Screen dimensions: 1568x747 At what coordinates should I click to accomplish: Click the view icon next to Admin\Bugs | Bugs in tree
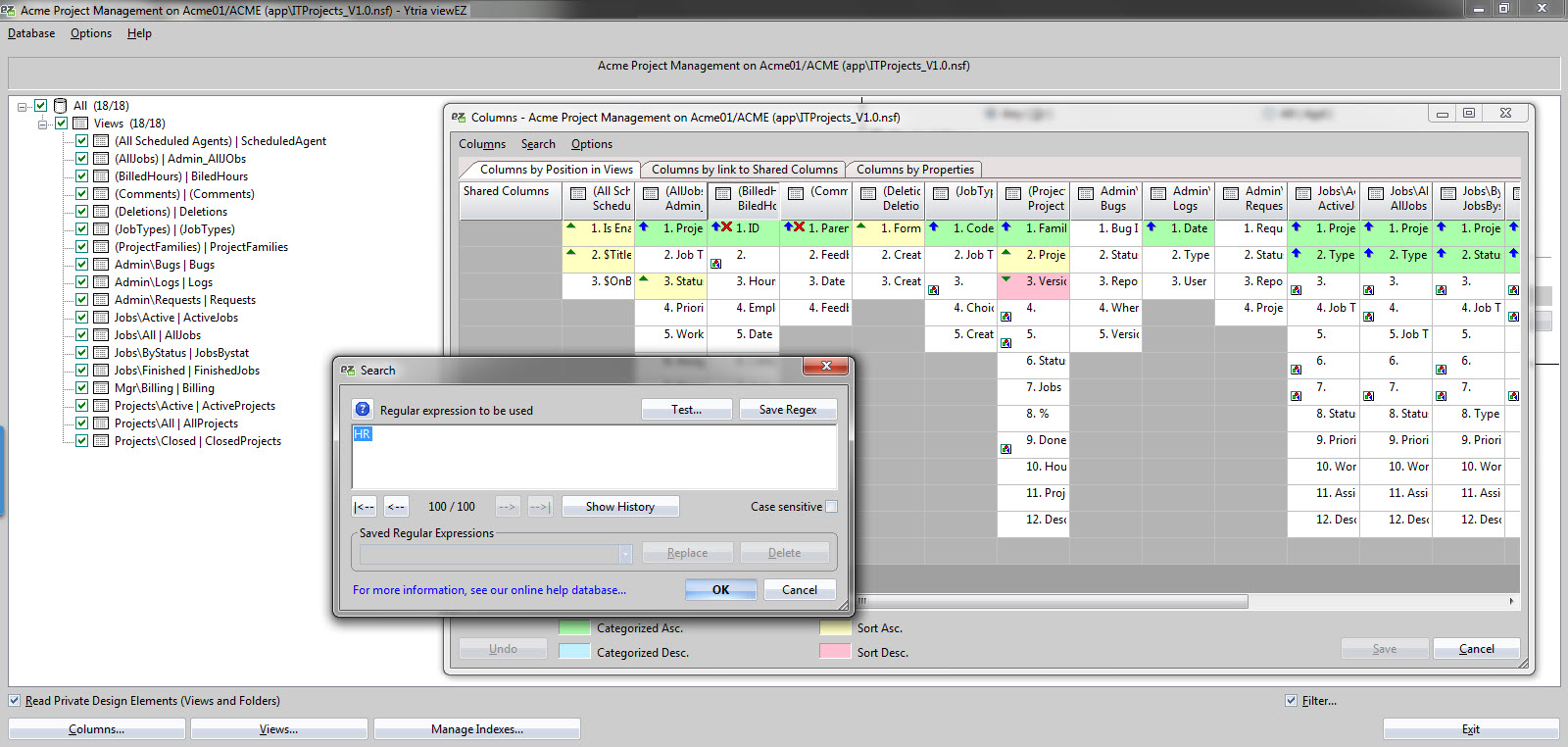[x=101, y=265]
